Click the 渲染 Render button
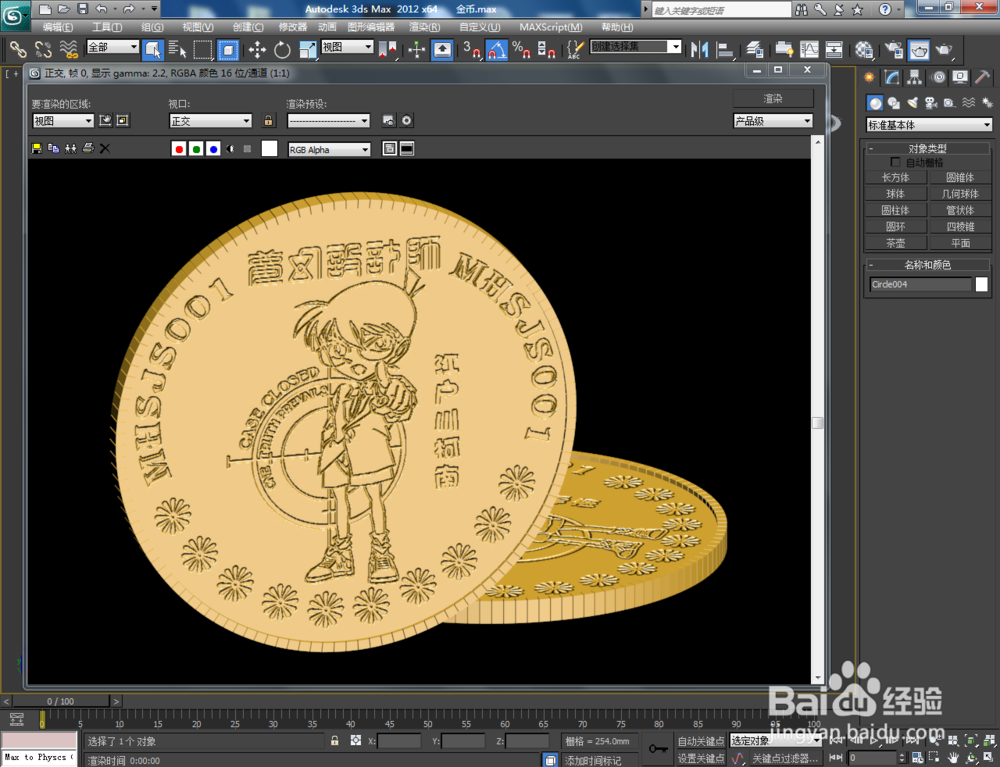 [773, 99]
